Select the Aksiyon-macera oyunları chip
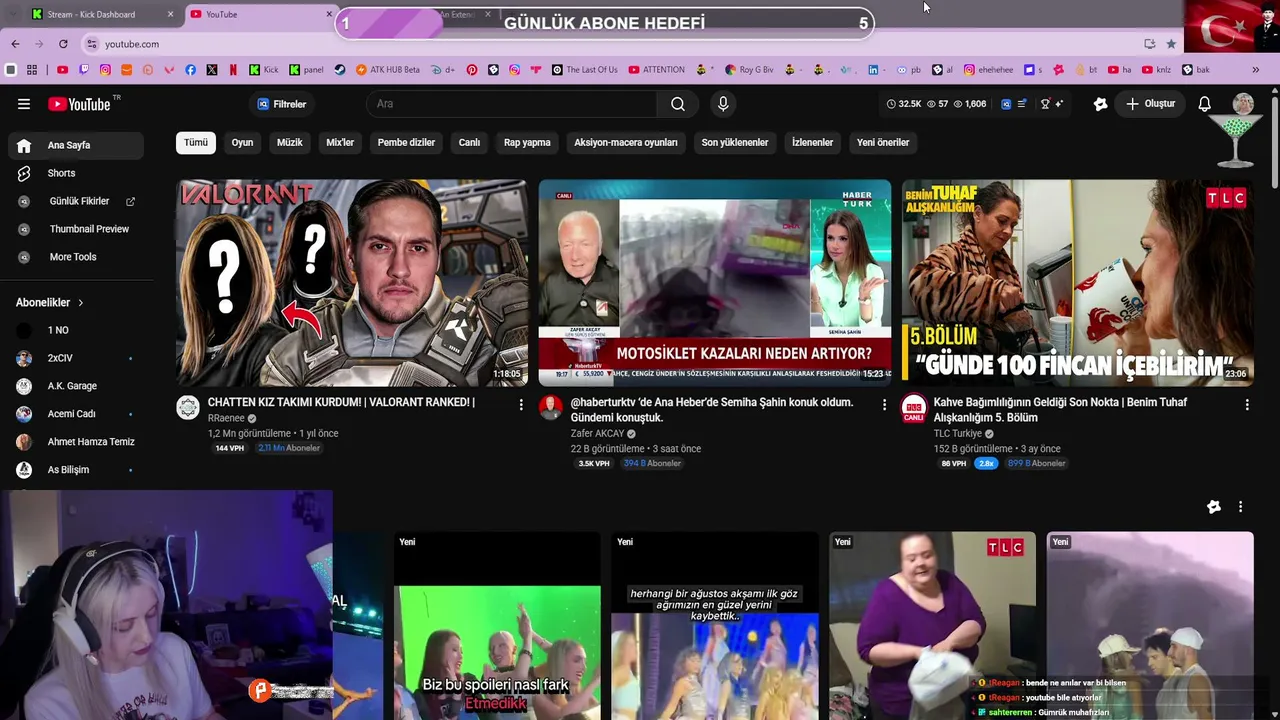The width and height of the screenshot is (1280, 720). coord(626,143)
